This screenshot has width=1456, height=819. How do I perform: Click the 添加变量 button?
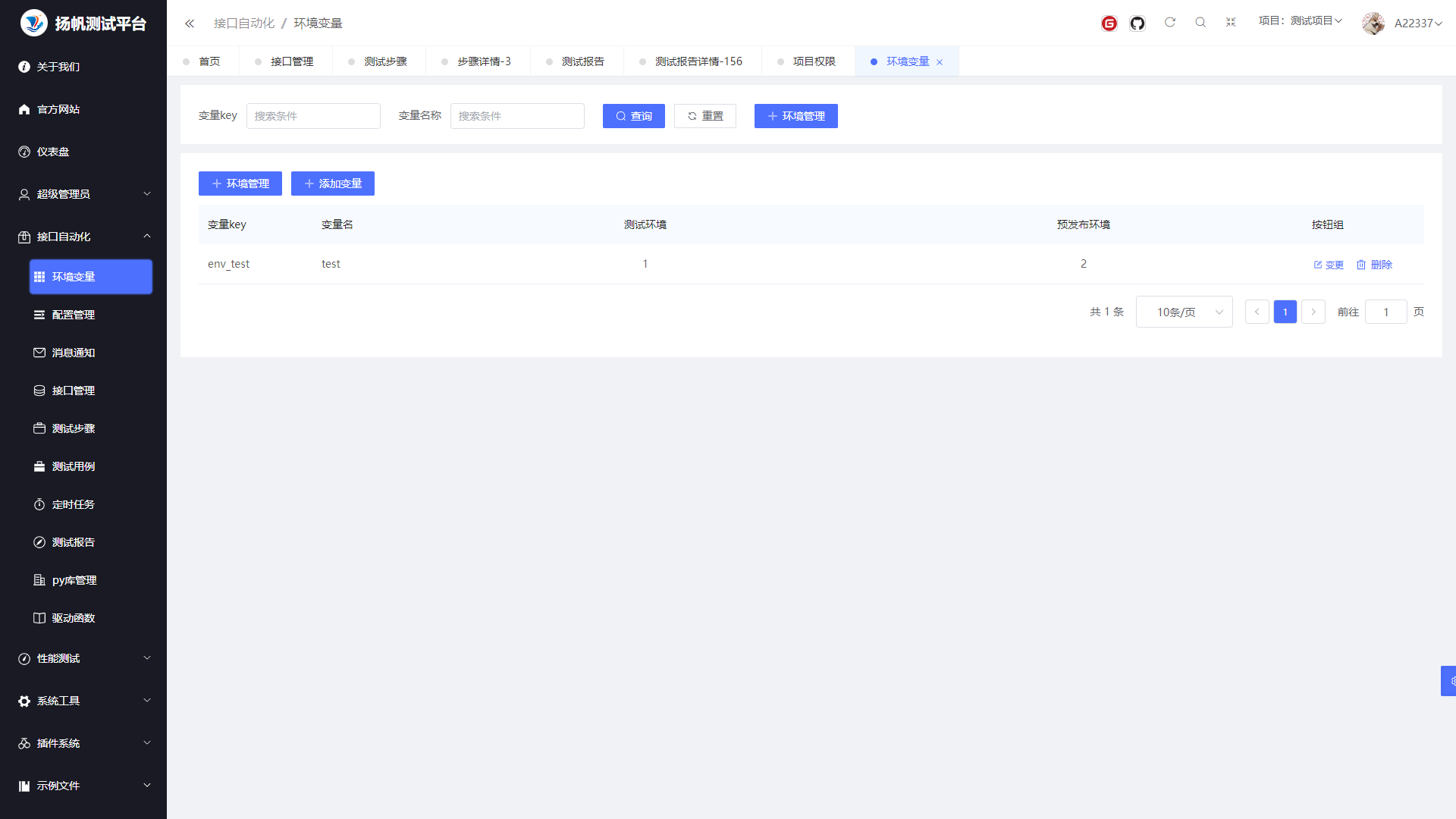click(333, 184)
